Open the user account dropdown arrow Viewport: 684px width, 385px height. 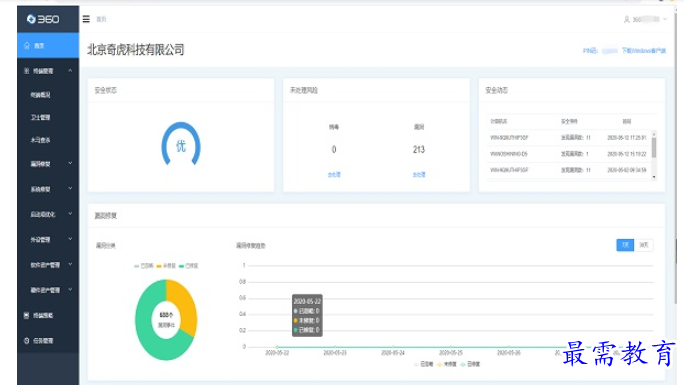pyautogui.click(x=665, y=19)
